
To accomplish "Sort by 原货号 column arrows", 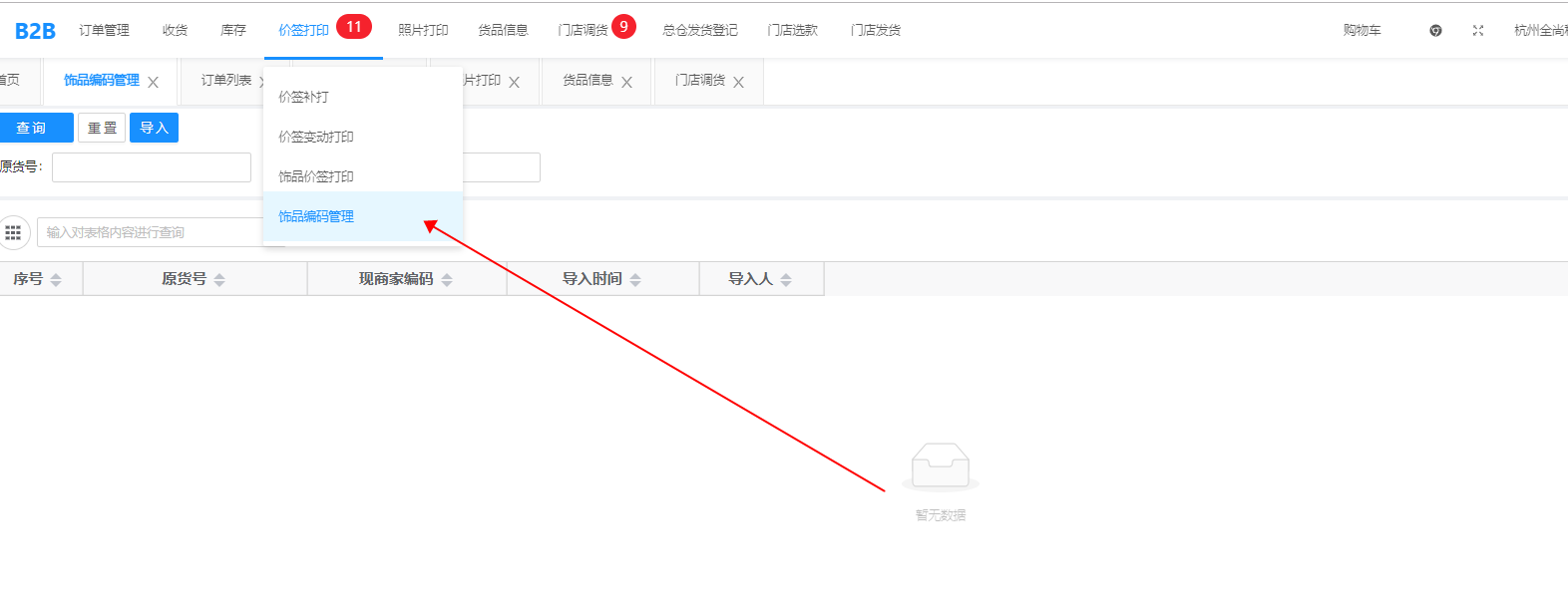I will [219, 280].
